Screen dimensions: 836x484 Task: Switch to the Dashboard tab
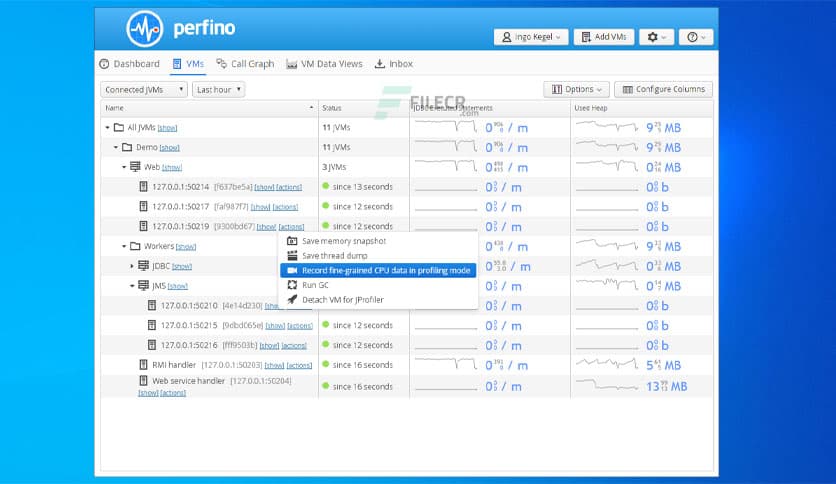click(x=130, y=64)
